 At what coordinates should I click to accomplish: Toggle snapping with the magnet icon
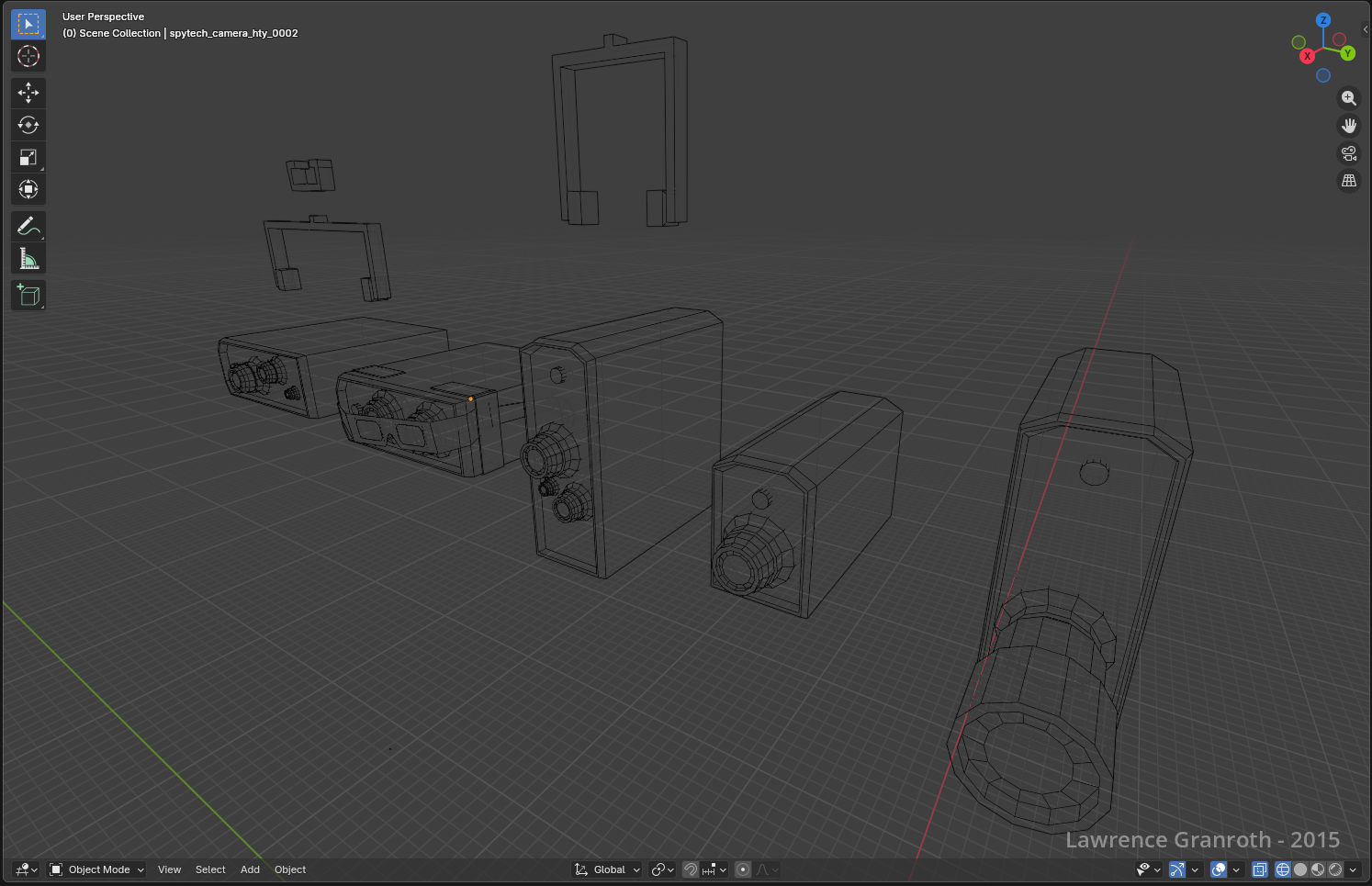point(691,869)
